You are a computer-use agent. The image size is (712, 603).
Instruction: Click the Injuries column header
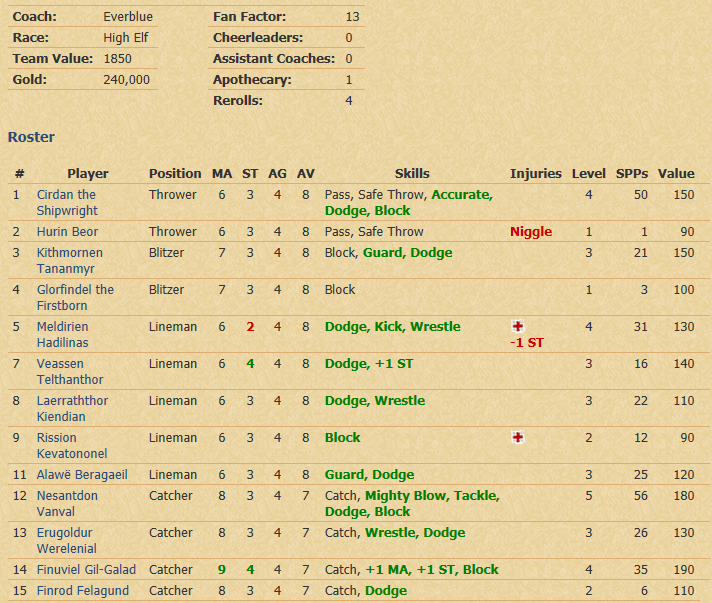click(x=536, y=173)
